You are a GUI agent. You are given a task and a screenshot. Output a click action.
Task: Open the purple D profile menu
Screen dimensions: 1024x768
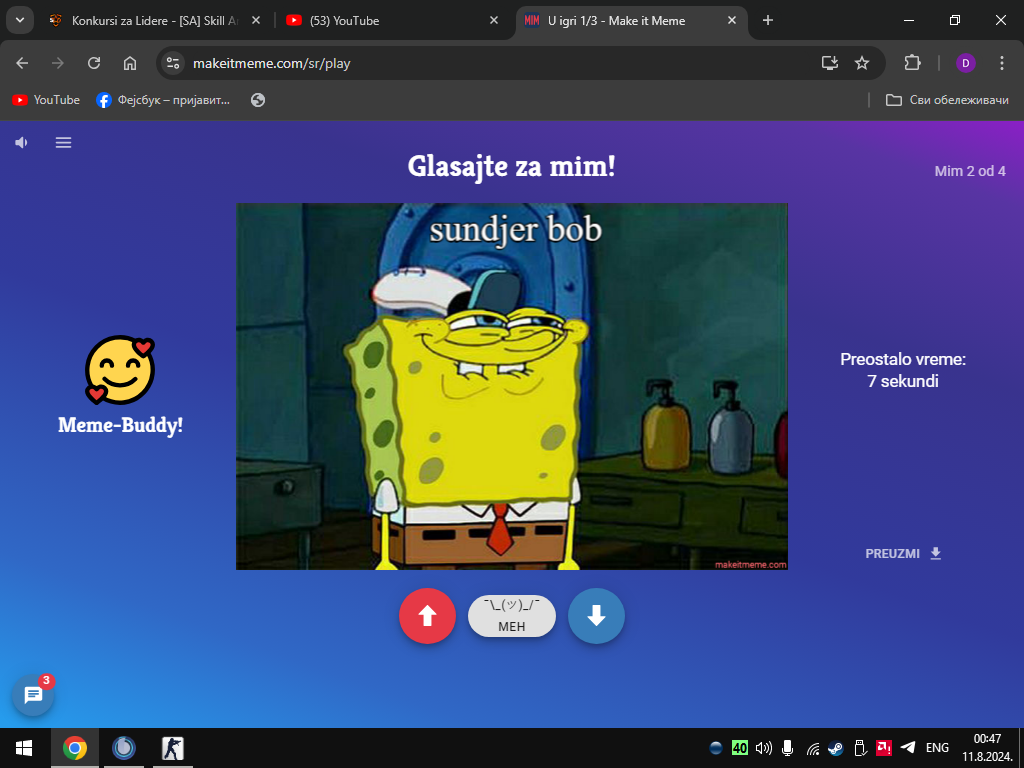pyautogui.click(x=966, y=63)
